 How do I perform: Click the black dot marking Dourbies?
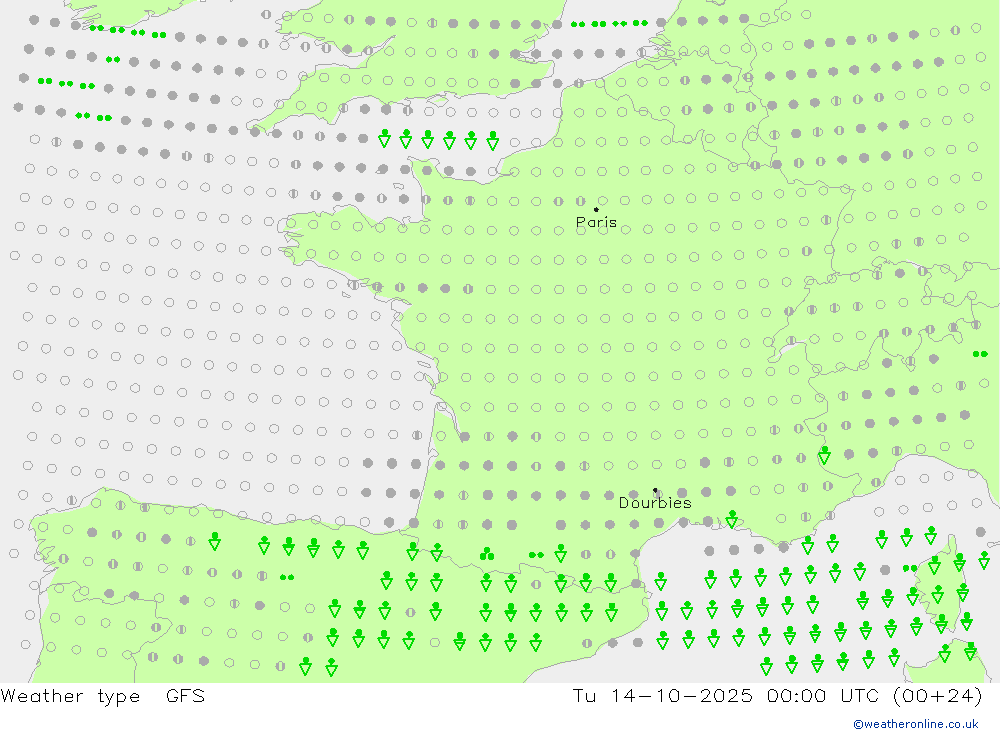tap(655, 490)
